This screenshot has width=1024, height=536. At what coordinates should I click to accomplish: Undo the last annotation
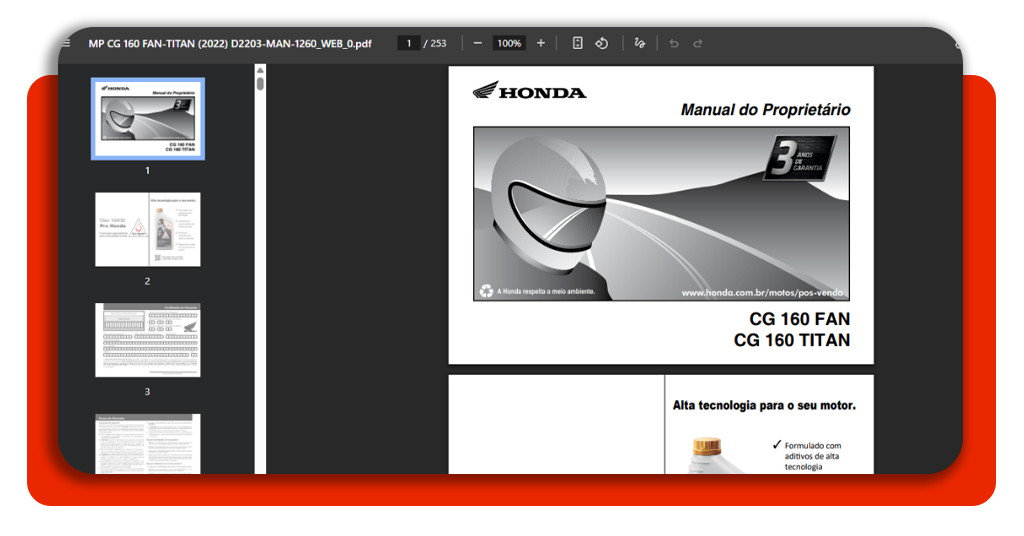[674, 43]
